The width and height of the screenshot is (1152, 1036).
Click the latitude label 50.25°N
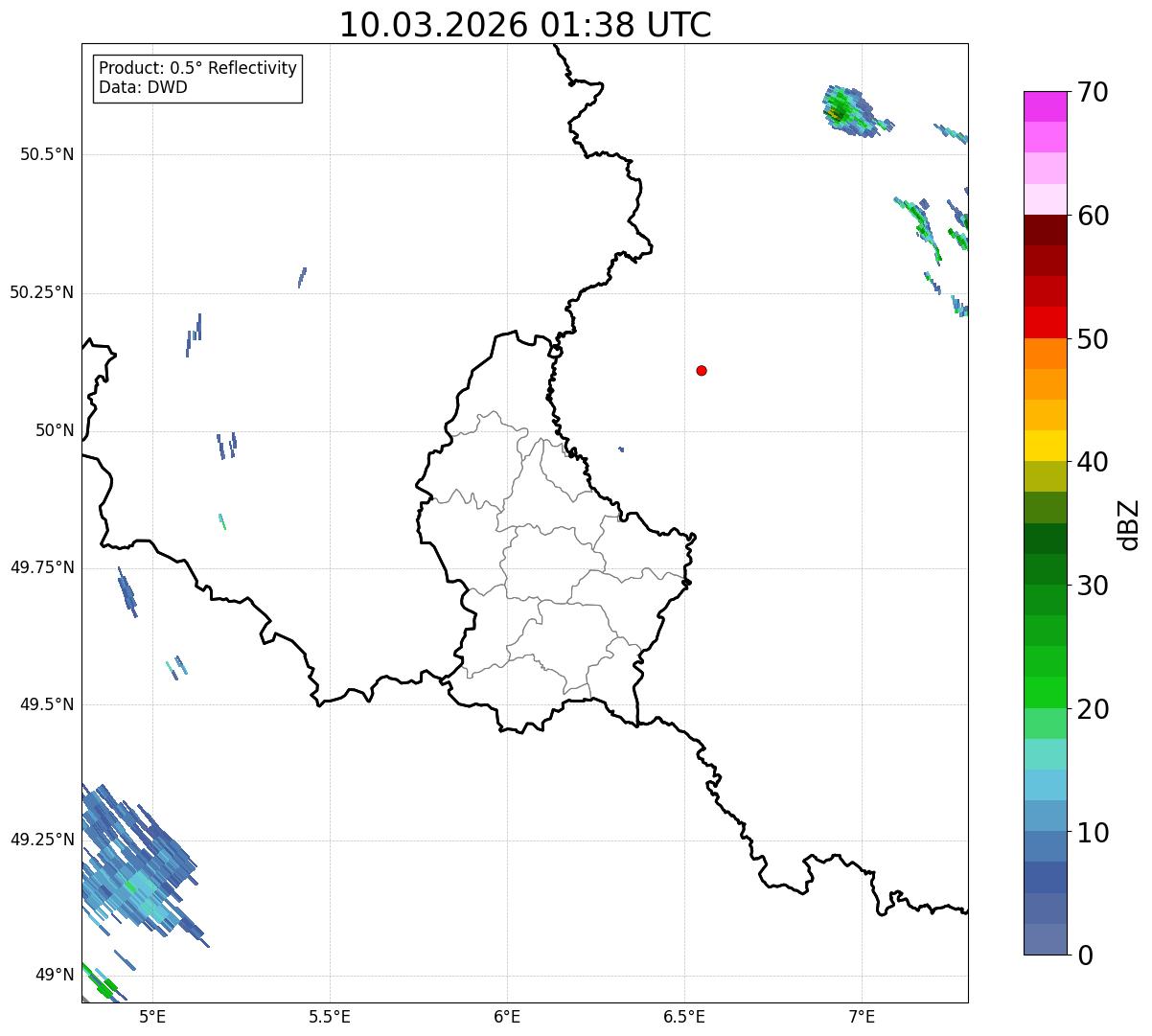pyautogui.click(x=41, y=292)
